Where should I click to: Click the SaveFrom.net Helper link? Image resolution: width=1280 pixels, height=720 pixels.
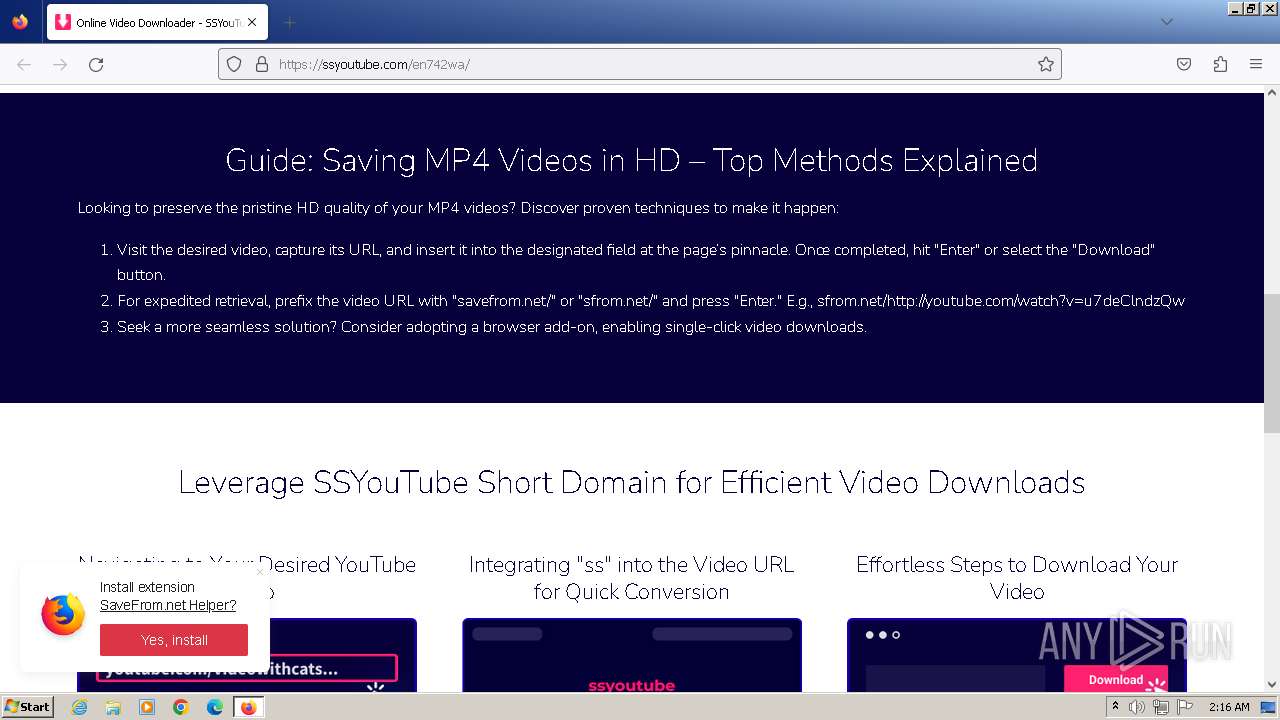(168, 605)
